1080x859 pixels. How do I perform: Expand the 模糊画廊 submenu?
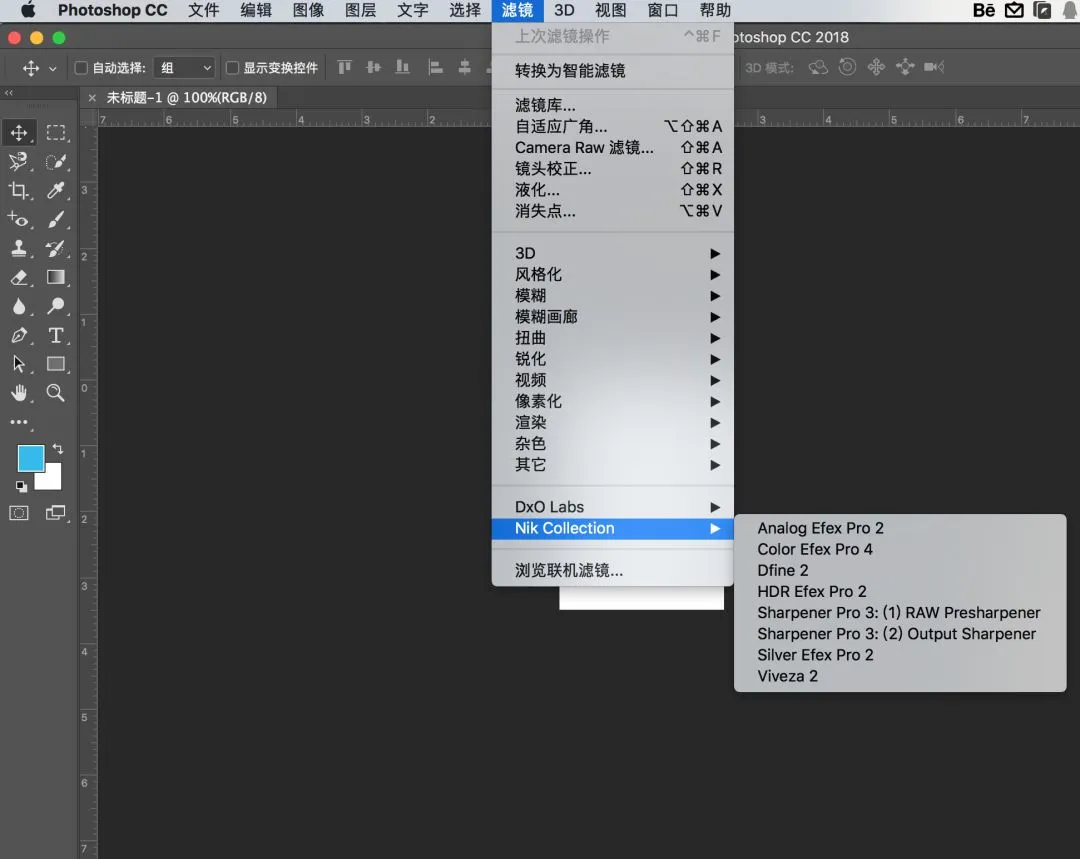(613, 317)
